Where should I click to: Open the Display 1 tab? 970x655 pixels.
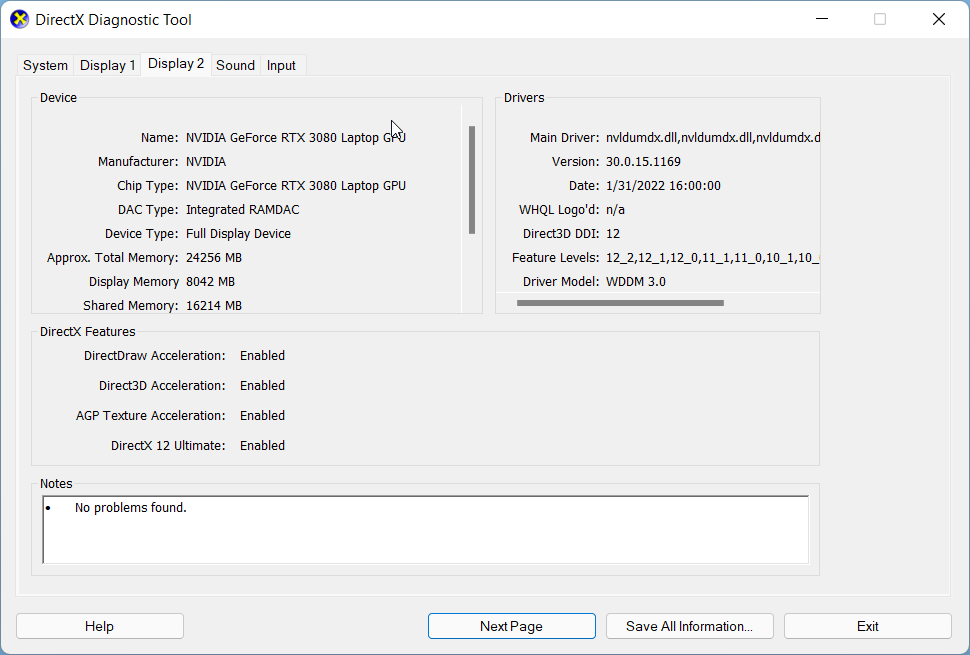107,65
